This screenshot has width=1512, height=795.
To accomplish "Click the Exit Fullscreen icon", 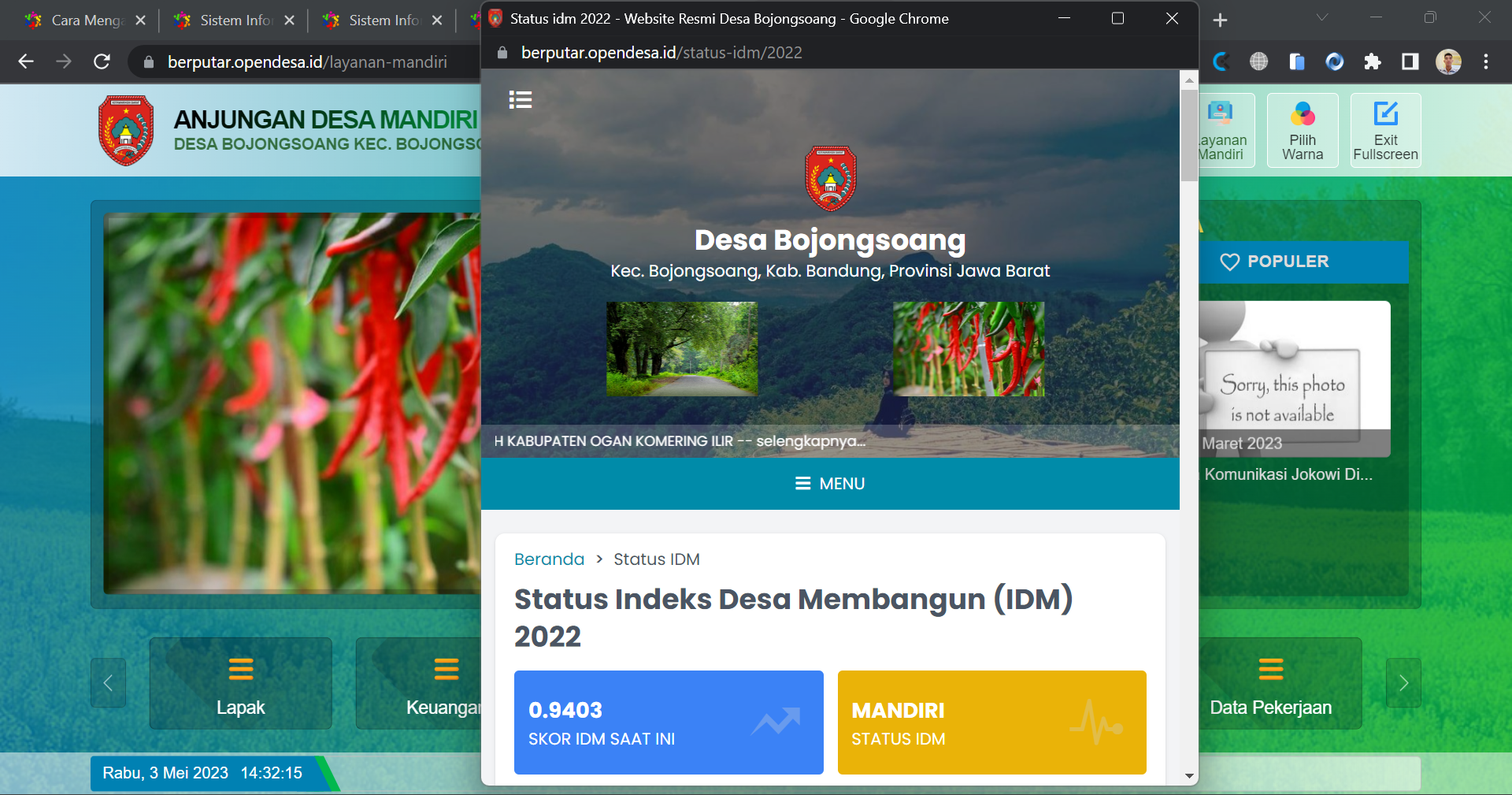I will point(1384,114).
